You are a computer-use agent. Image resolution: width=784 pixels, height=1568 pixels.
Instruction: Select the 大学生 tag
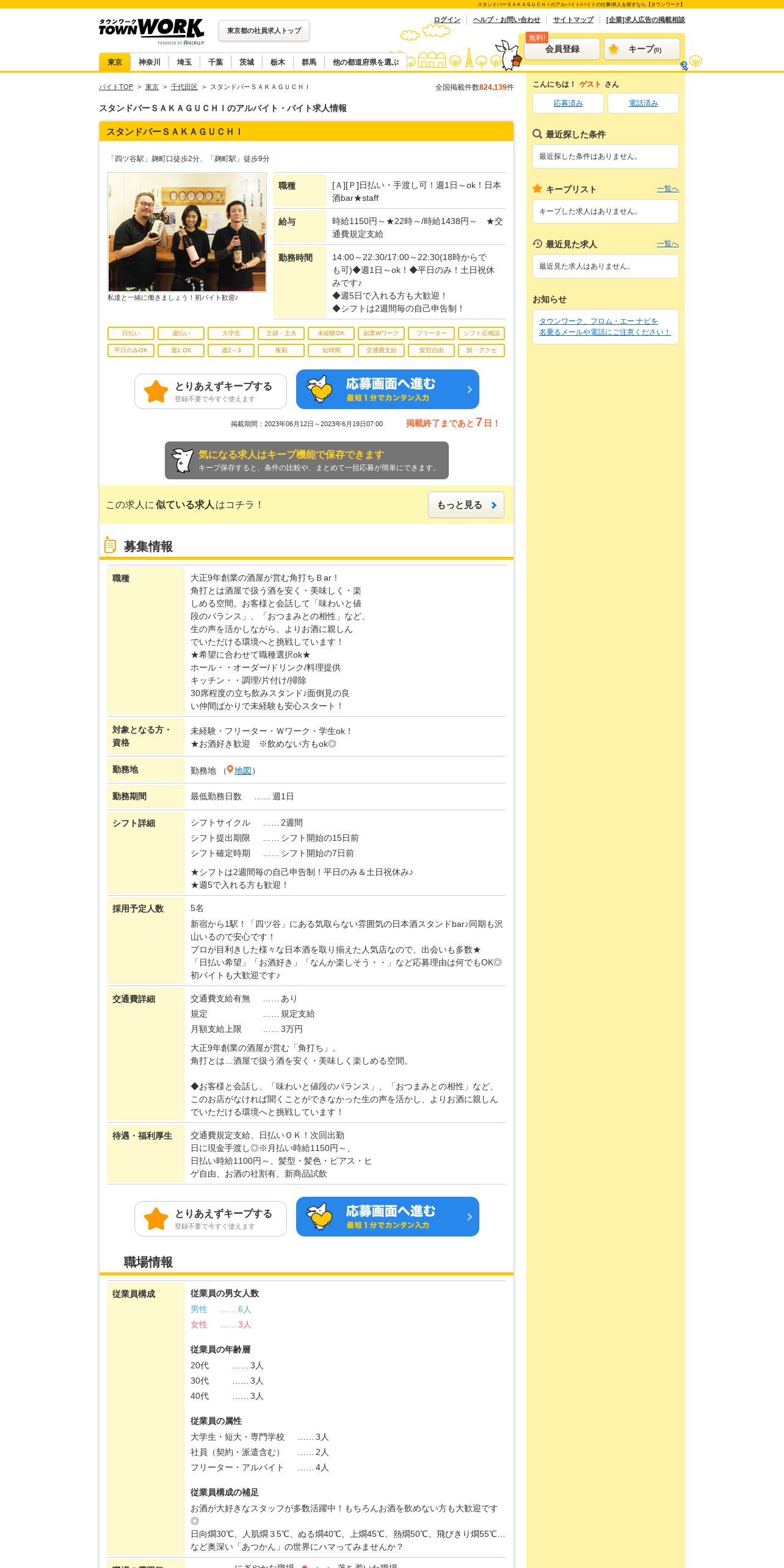coord(231,333)
